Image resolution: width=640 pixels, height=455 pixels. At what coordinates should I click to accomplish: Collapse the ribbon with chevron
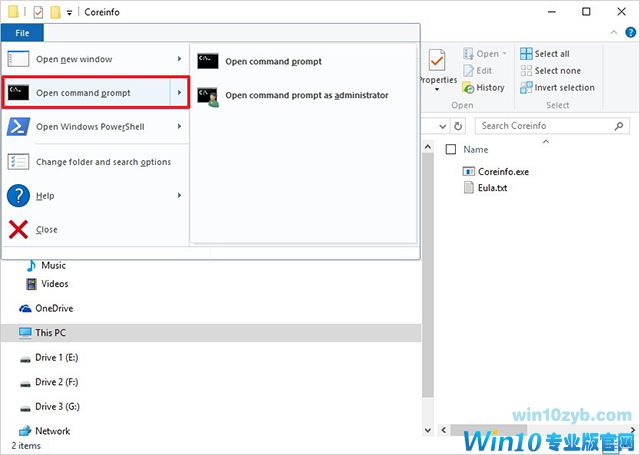[x=613, y=33]
